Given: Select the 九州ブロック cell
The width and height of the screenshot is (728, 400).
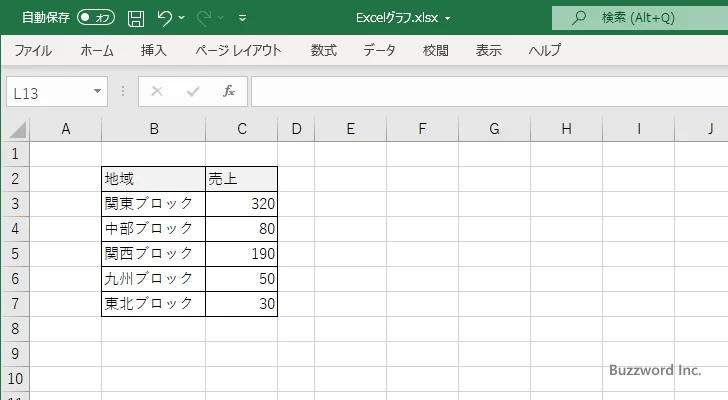Looking at the screenshot, I should coord(154,279).
